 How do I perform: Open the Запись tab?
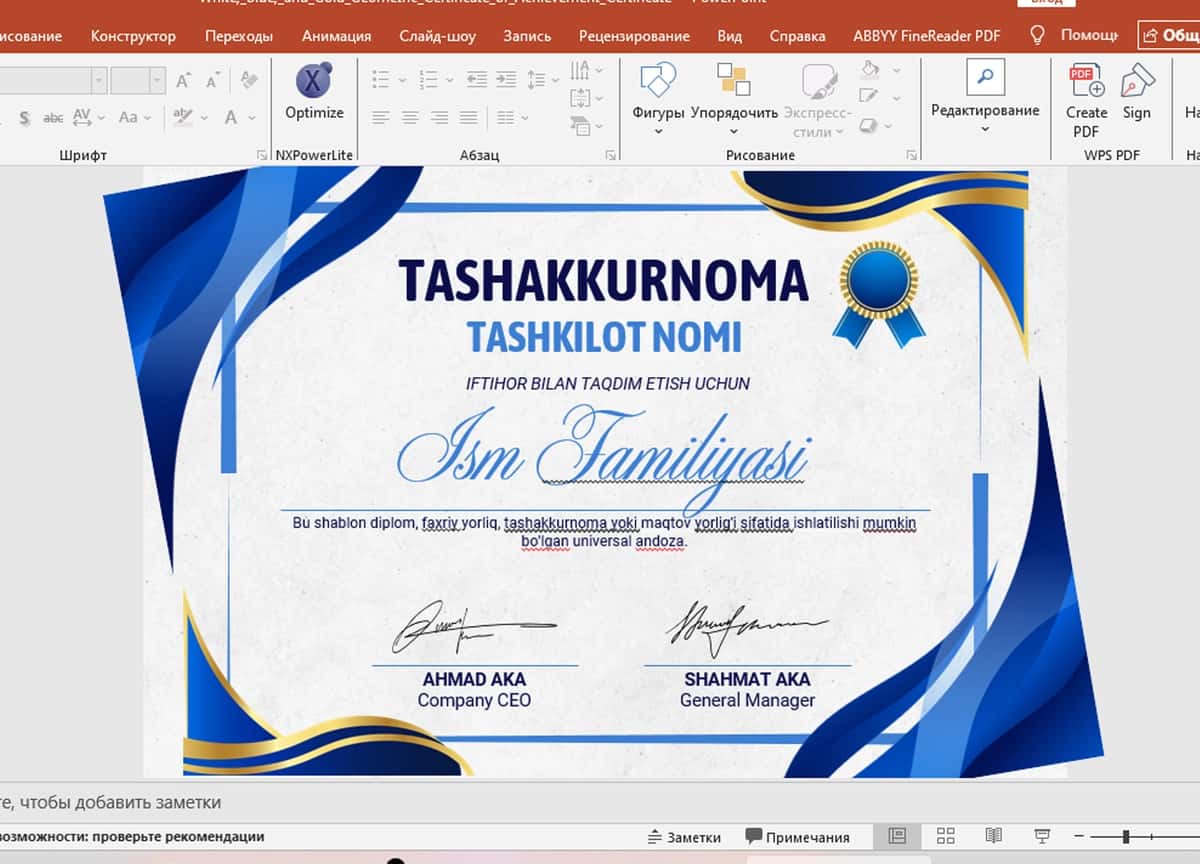tap(527, 36)
